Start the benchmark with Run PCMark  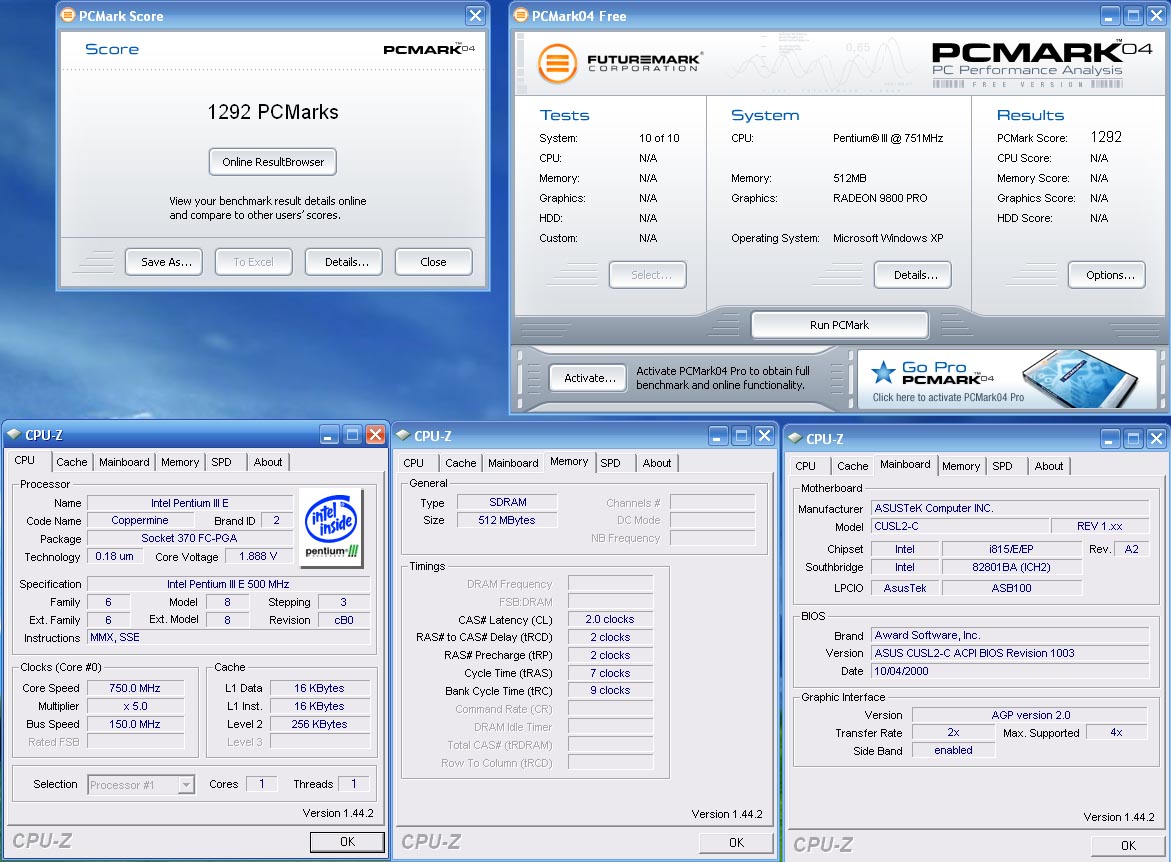(x=839, y=325)
